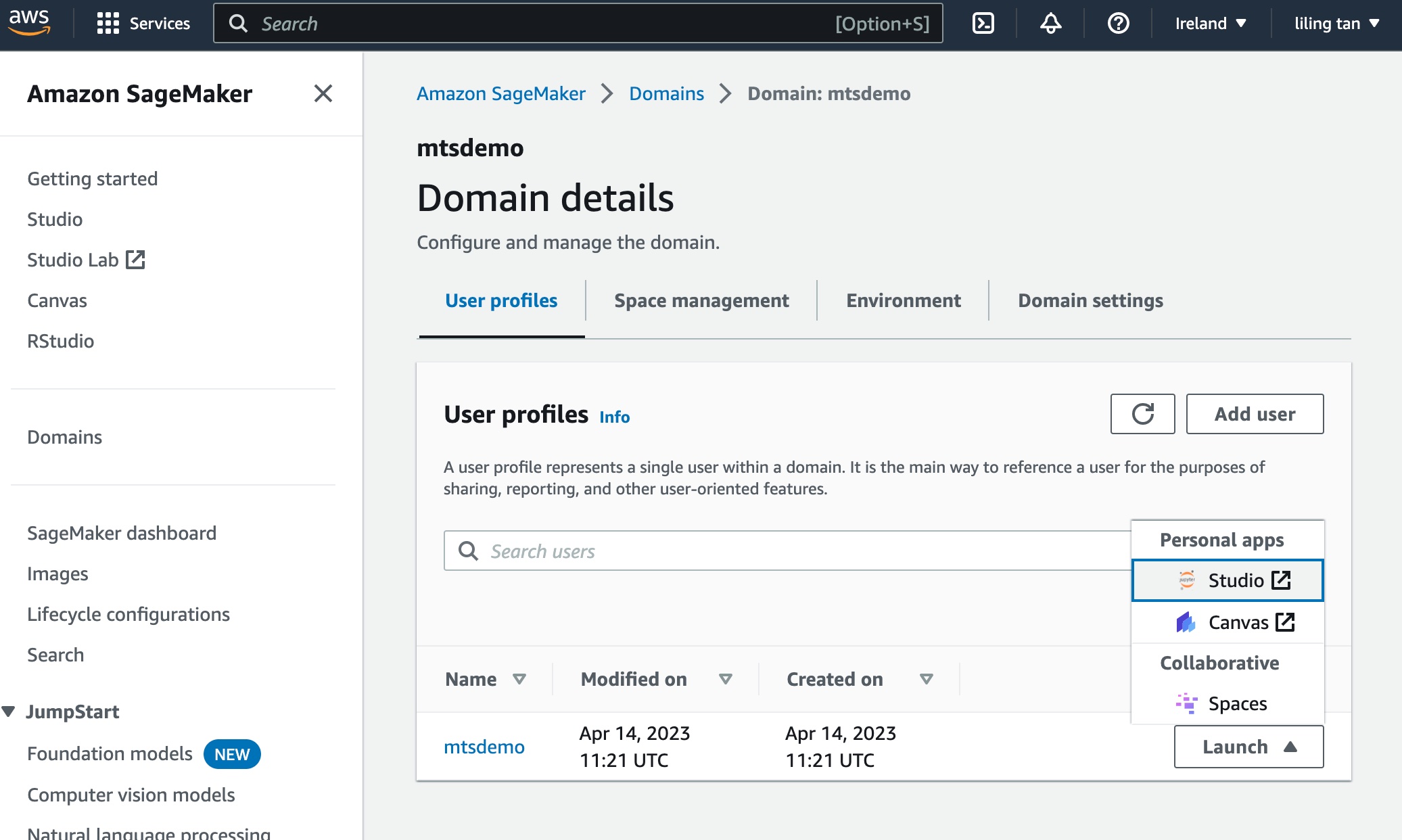Open the liling tan account dropdown
Image resolution: width=1402 pixels, height=840 pixels.
pos(1336,24)
